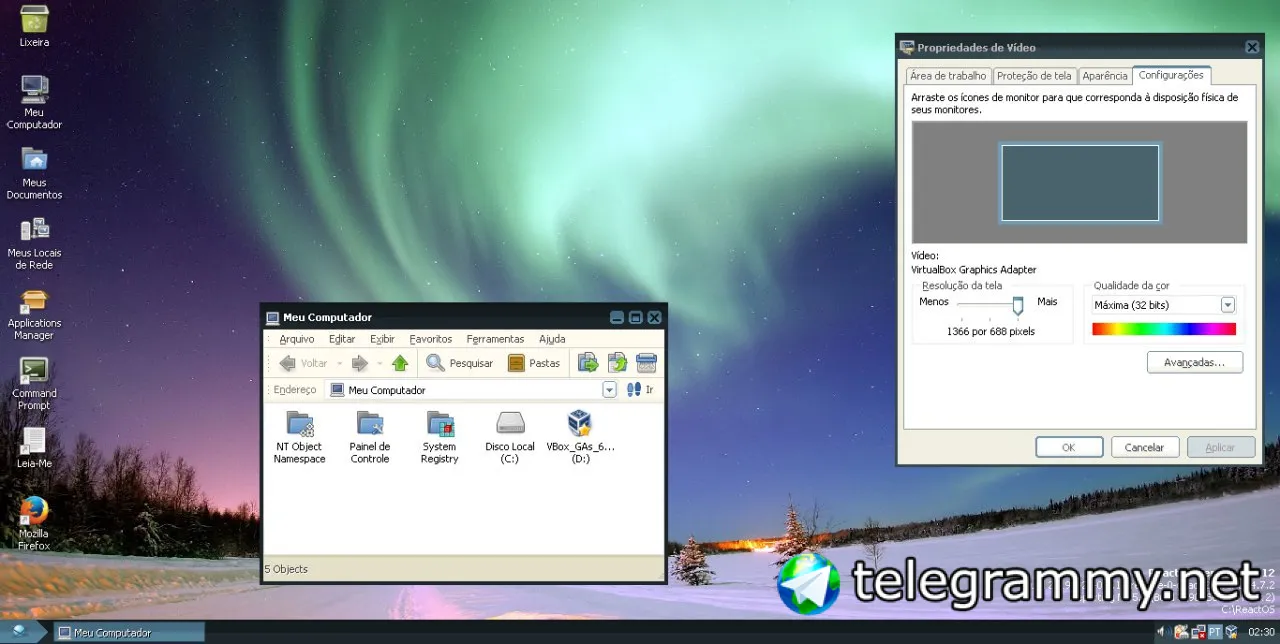This screenshot has width=1280, height=644.
Task: Click the safely remove hardware tray icon
Action: (x=1181, y=632)
